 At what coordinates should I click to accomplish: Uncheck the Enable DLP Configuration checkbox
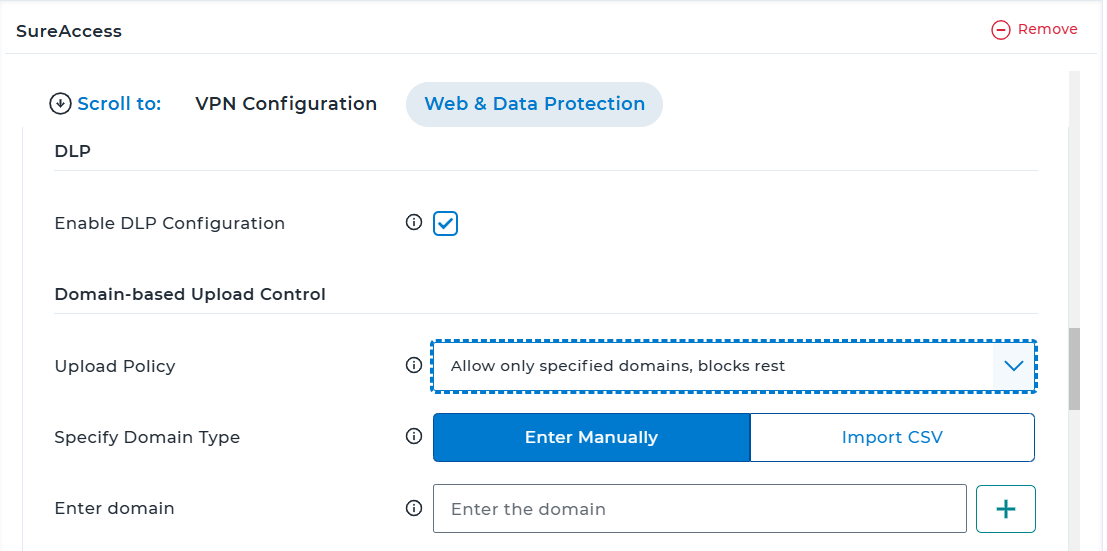[x=445, y=223]
